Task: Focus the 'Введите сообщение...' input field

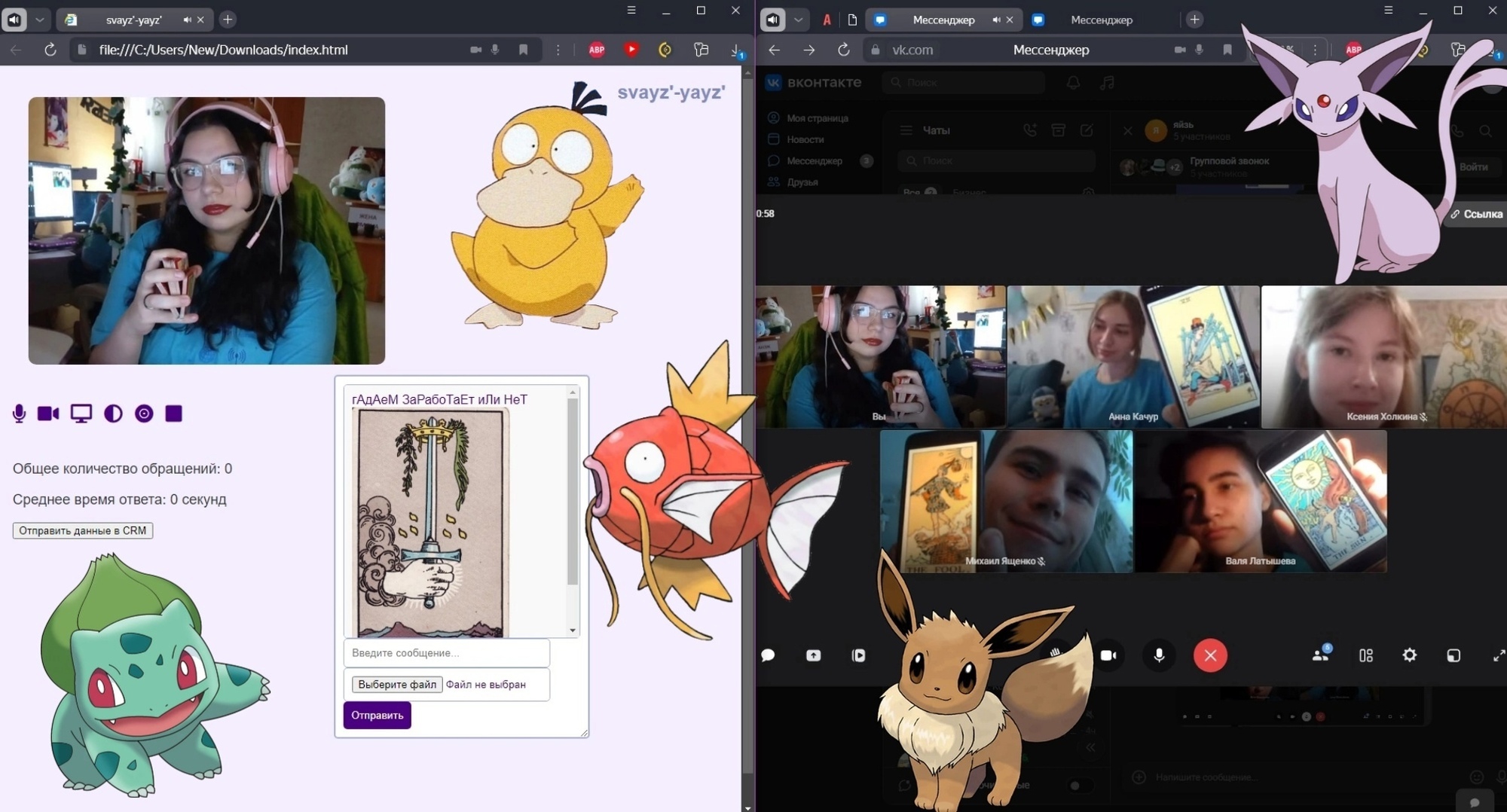Action: coord(446,653)
